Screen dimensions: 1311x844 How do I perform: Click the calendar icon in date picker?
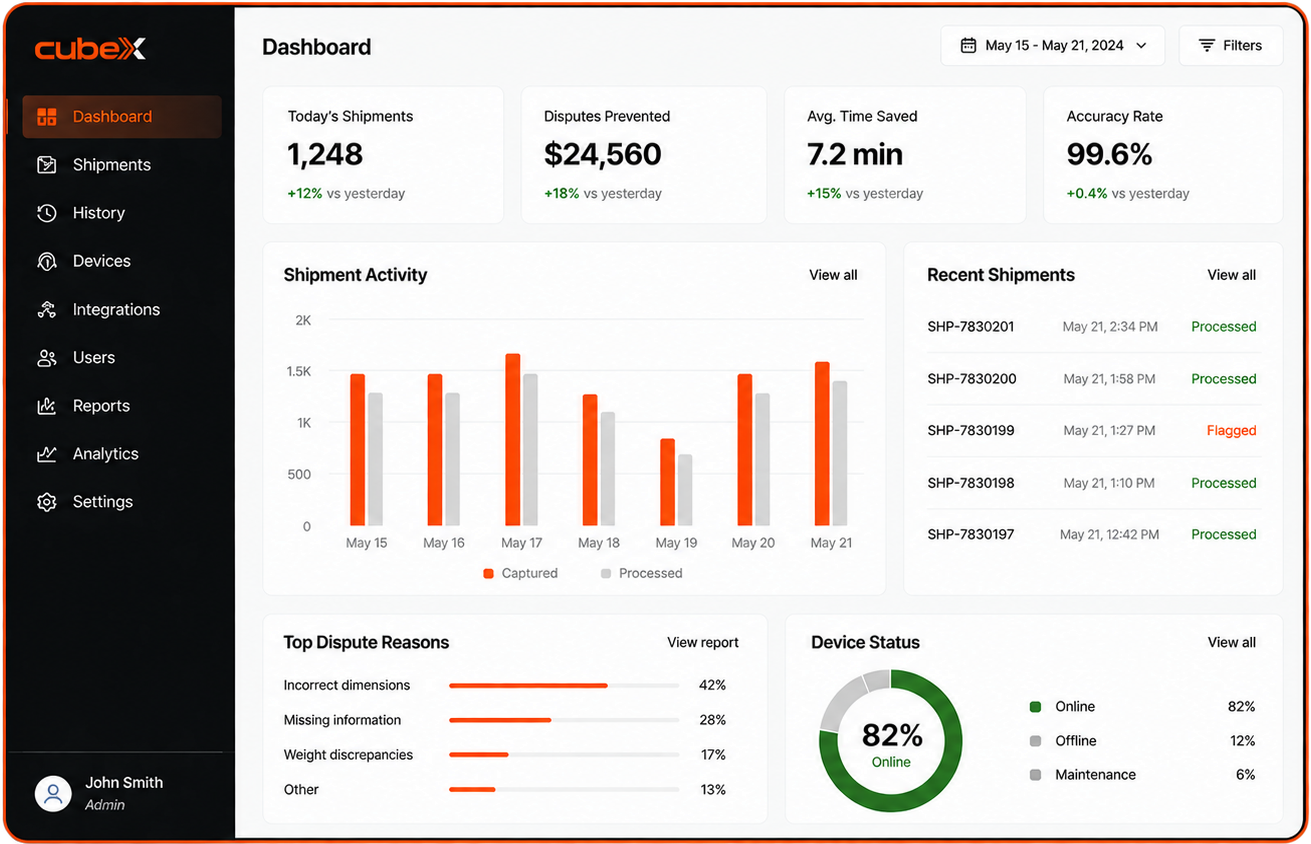click(x=968, y=46)
